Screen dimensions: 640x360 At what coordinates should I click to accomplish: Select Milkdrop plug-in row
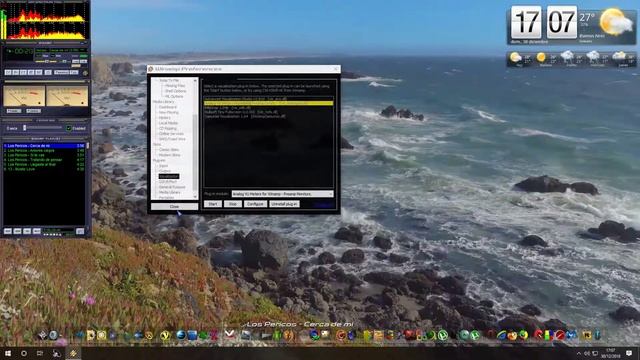pyautogui.click(x=269, y=108)
